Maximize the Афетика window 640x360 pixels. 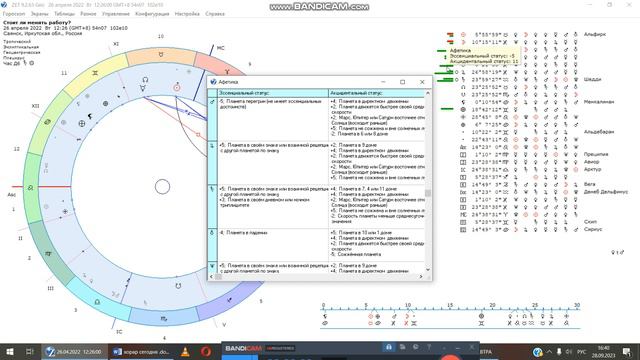pos(402,82)
